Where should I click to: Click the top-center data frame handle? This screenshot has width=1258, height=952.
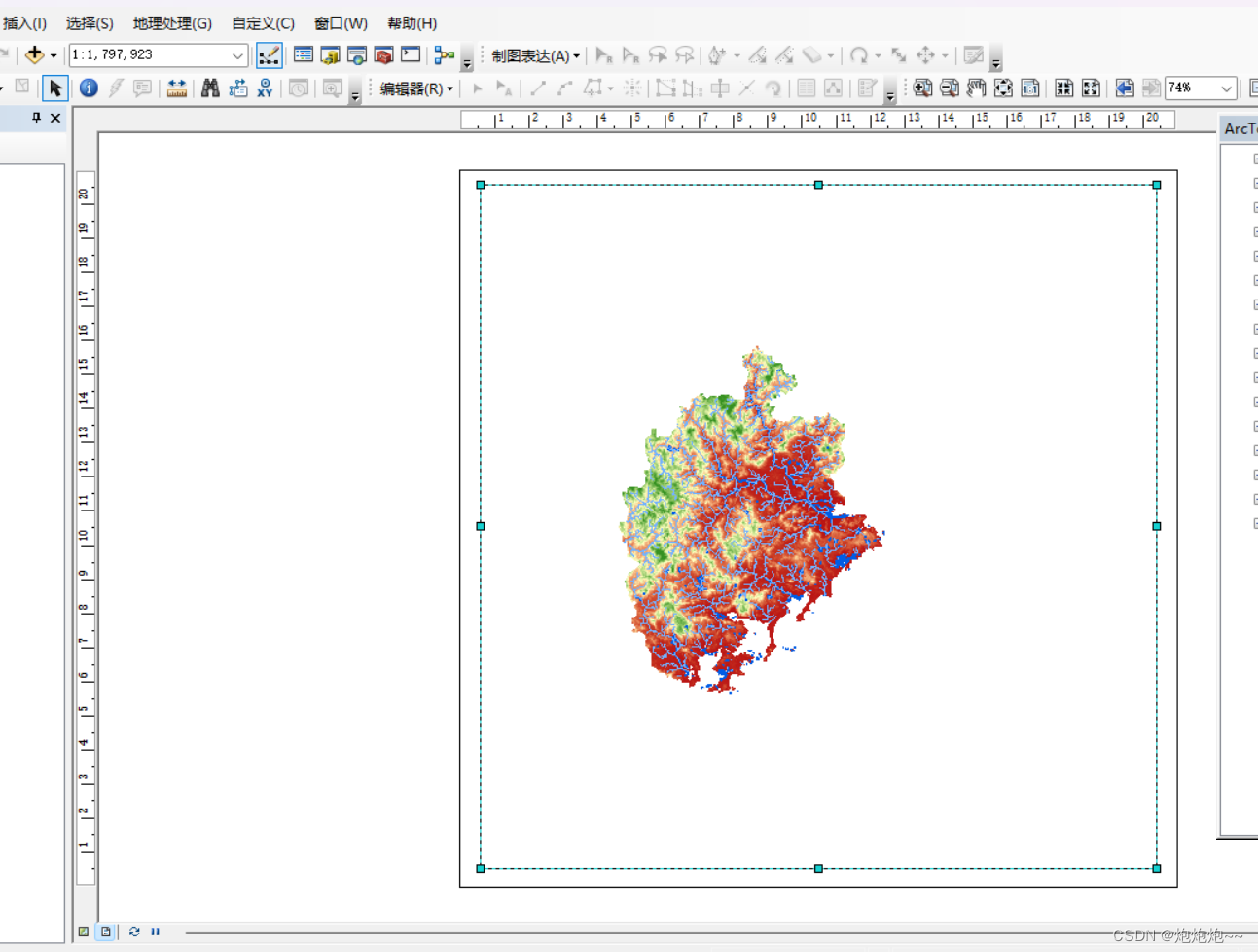click(x=818, y=185)
